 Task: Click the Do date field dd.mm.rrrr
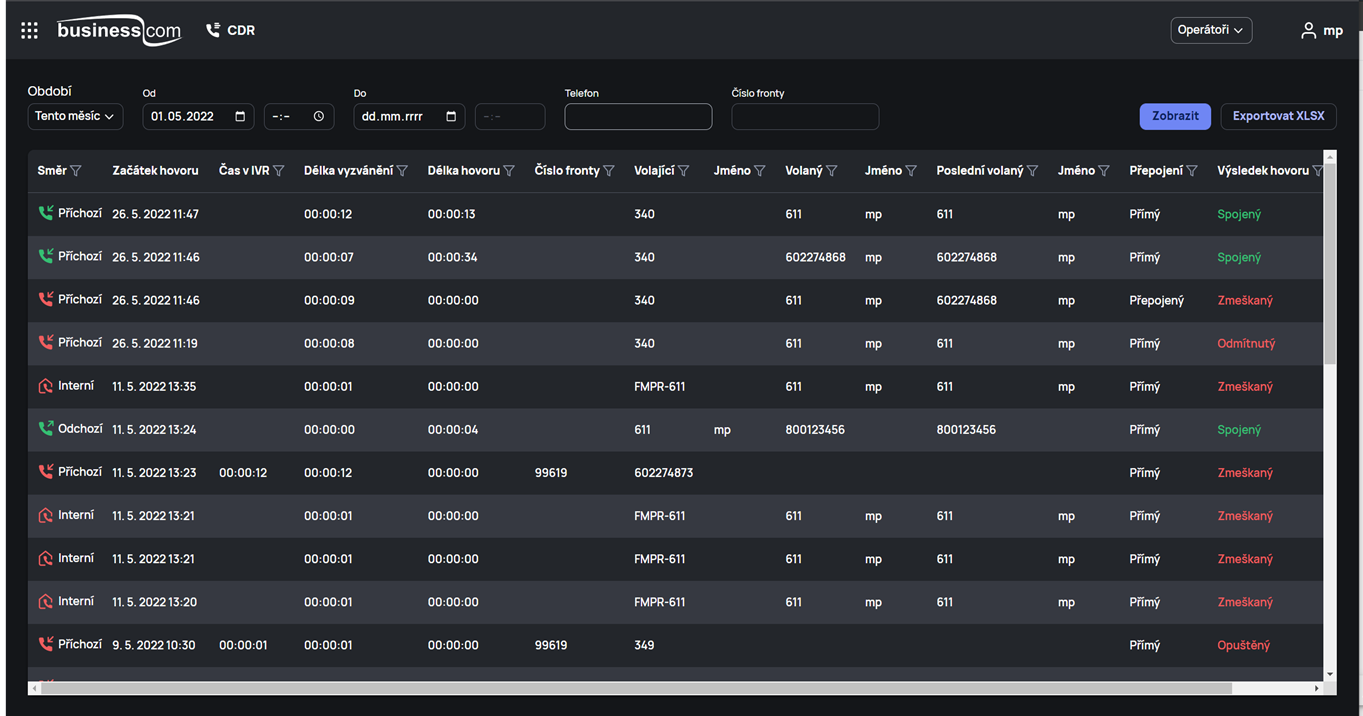409,117
